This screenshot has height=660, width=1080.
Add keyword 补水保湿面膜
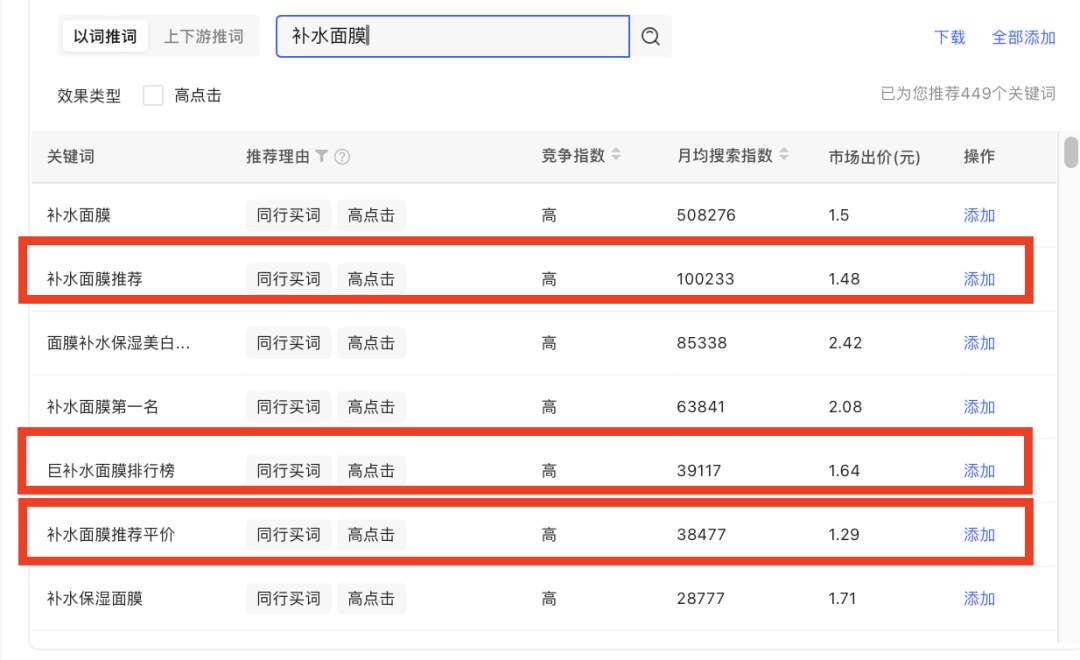(x=979, y=598)
